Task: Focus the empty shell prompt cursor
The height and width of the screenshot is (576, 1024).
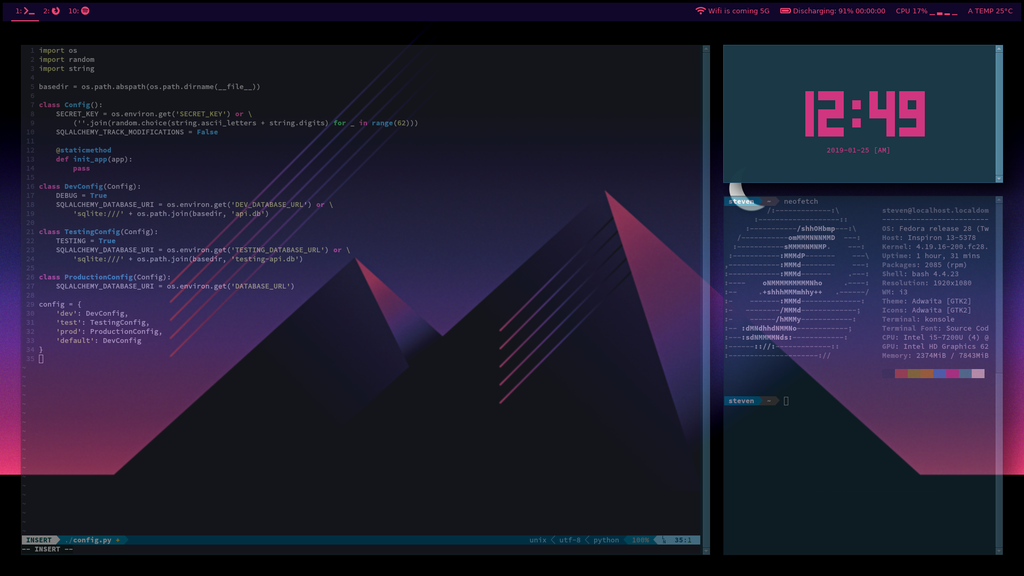Action: click(x=786, y=401)
